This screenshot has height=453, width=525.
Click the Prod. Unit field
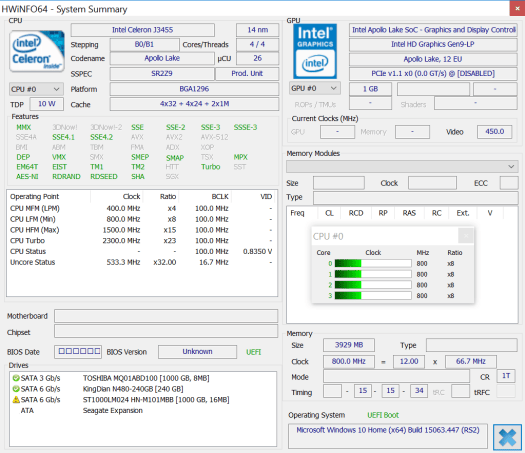point(247,74)
